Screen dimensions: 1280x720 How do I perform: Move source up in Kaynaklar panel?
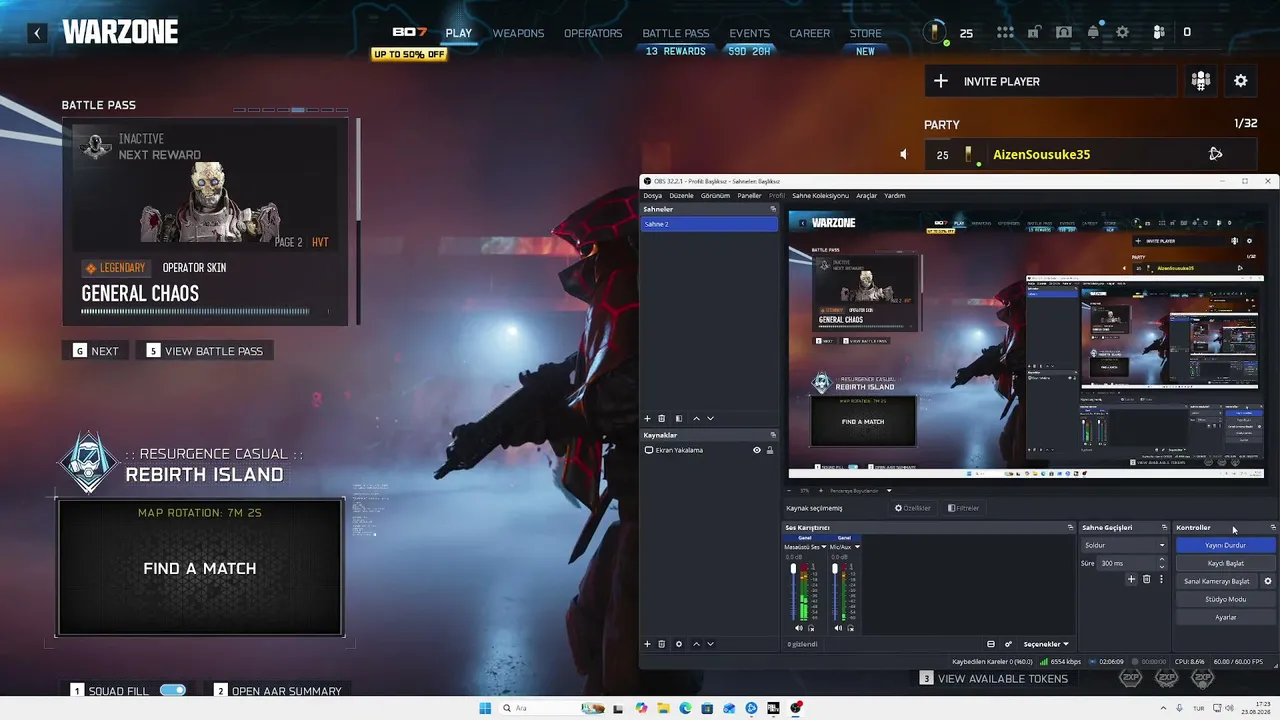coord(697,644)
